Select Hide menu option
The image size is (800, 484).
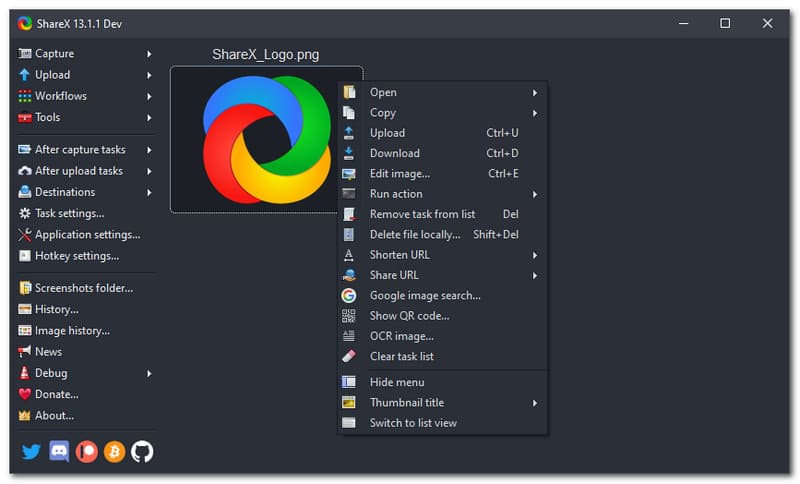[x=442, y=382]
